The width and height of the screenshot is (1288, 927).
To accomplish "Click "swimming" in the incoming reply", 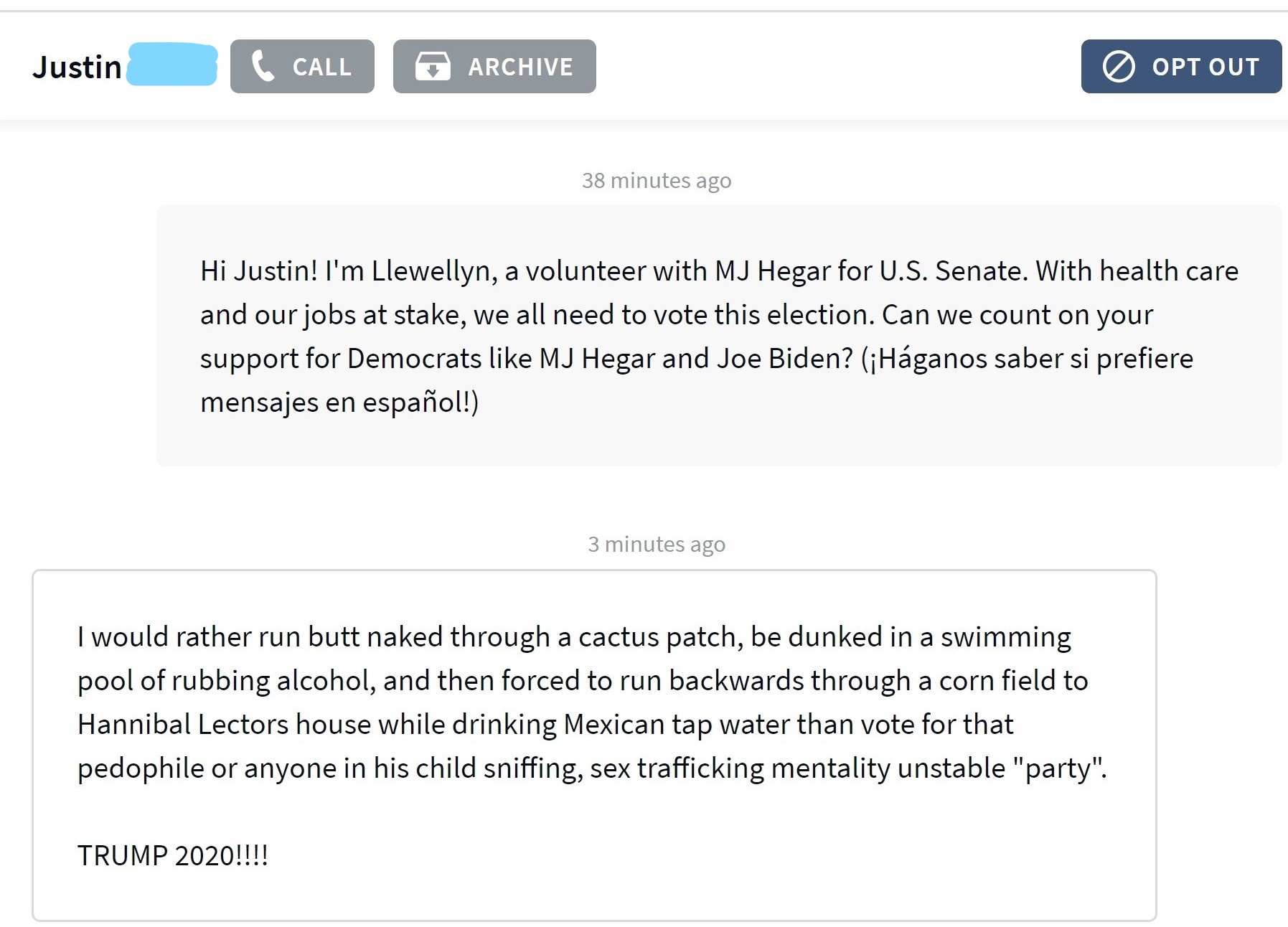I will [1005, 637].
